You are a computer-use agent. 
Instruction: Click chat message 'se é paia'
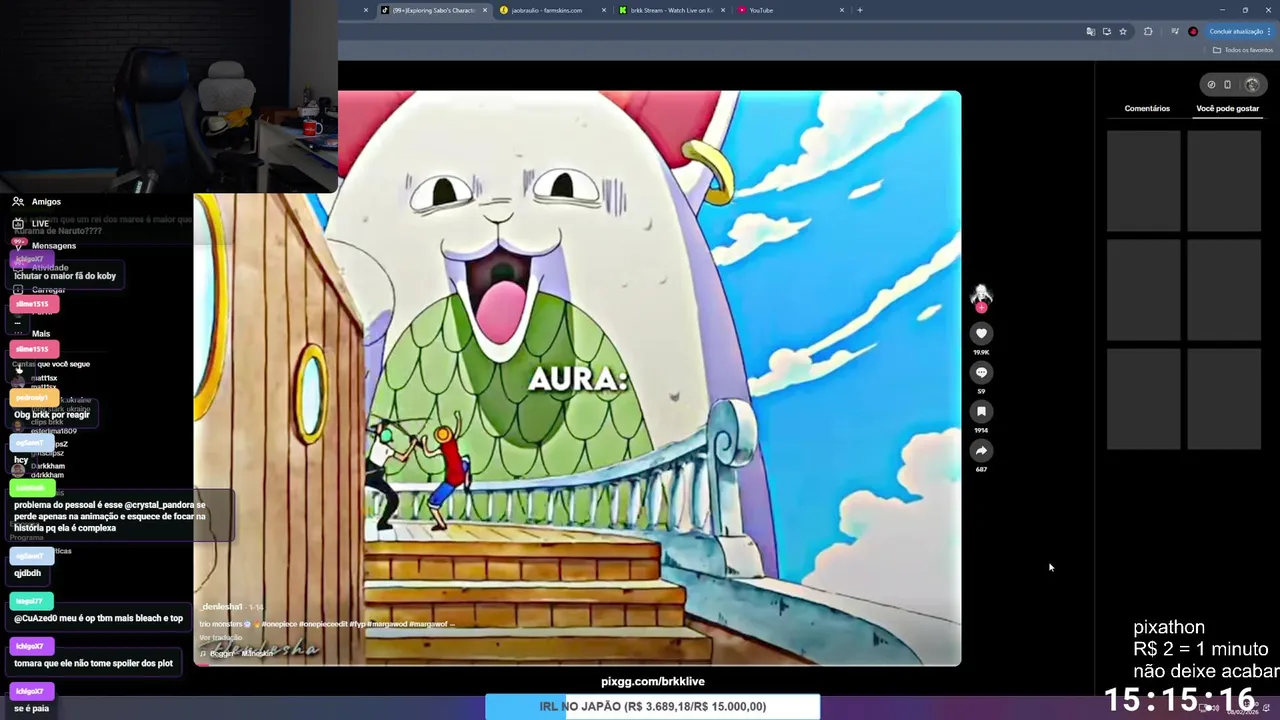tap(31, 708)
